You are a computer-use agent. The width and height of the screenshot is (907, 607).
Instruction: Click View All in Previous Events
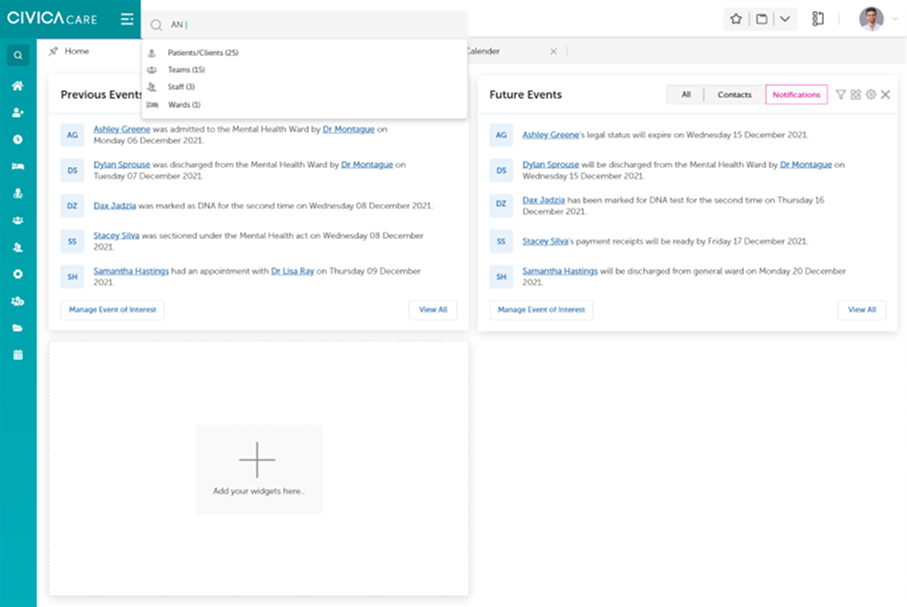click(x=433, y=310)
